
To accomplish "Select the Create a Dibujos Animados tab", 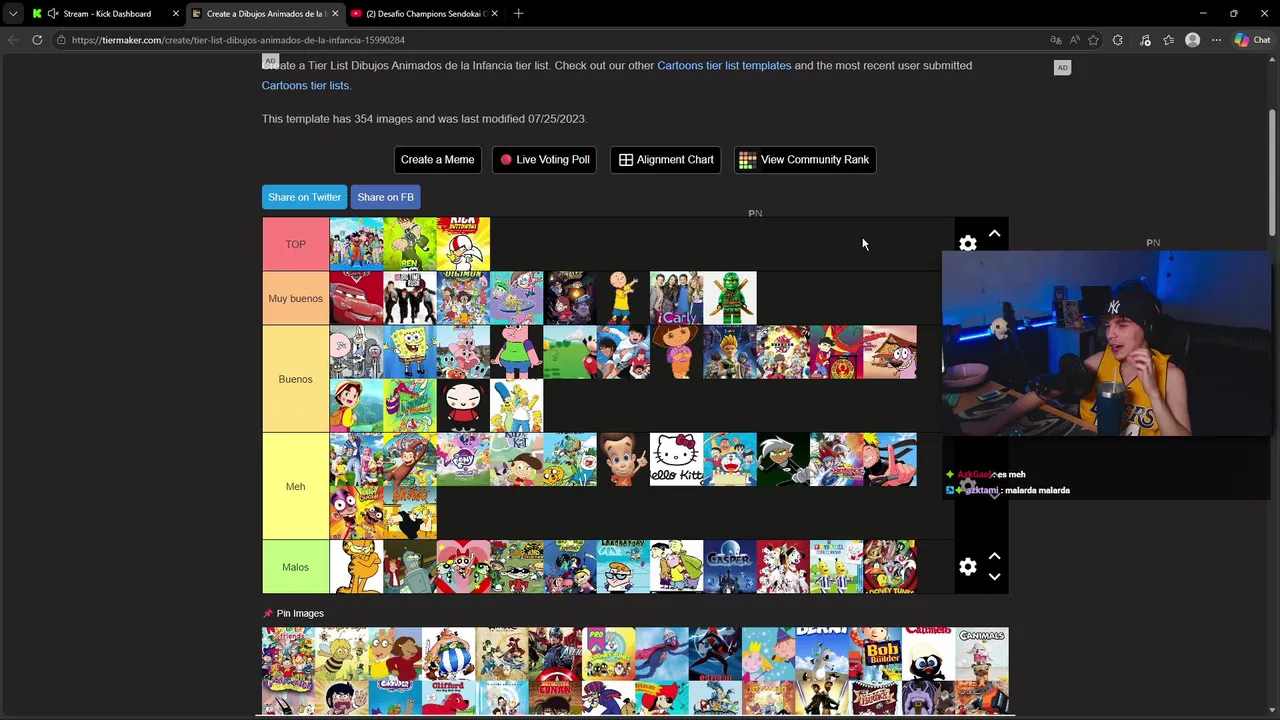I will 265,14.
